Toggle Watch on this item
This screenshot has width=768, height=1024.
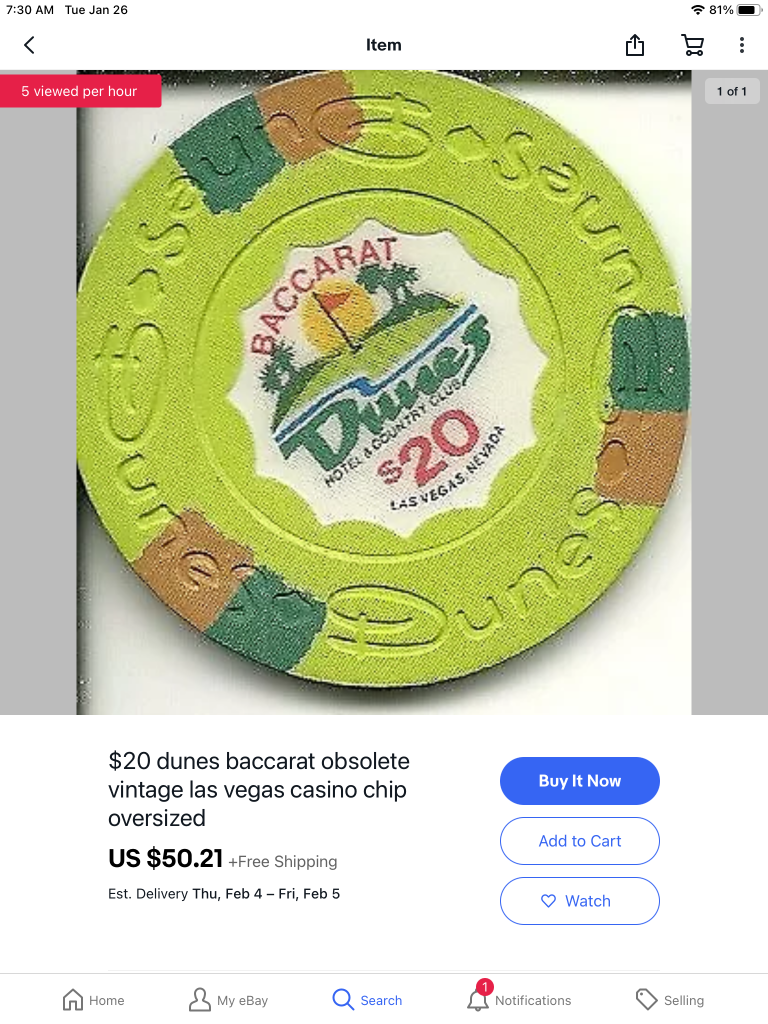(x=580, y=901)
